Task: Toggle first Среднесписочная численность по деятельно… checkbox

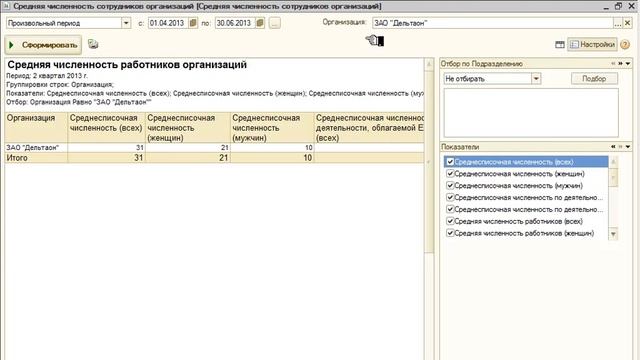Action: coord(450,197)
